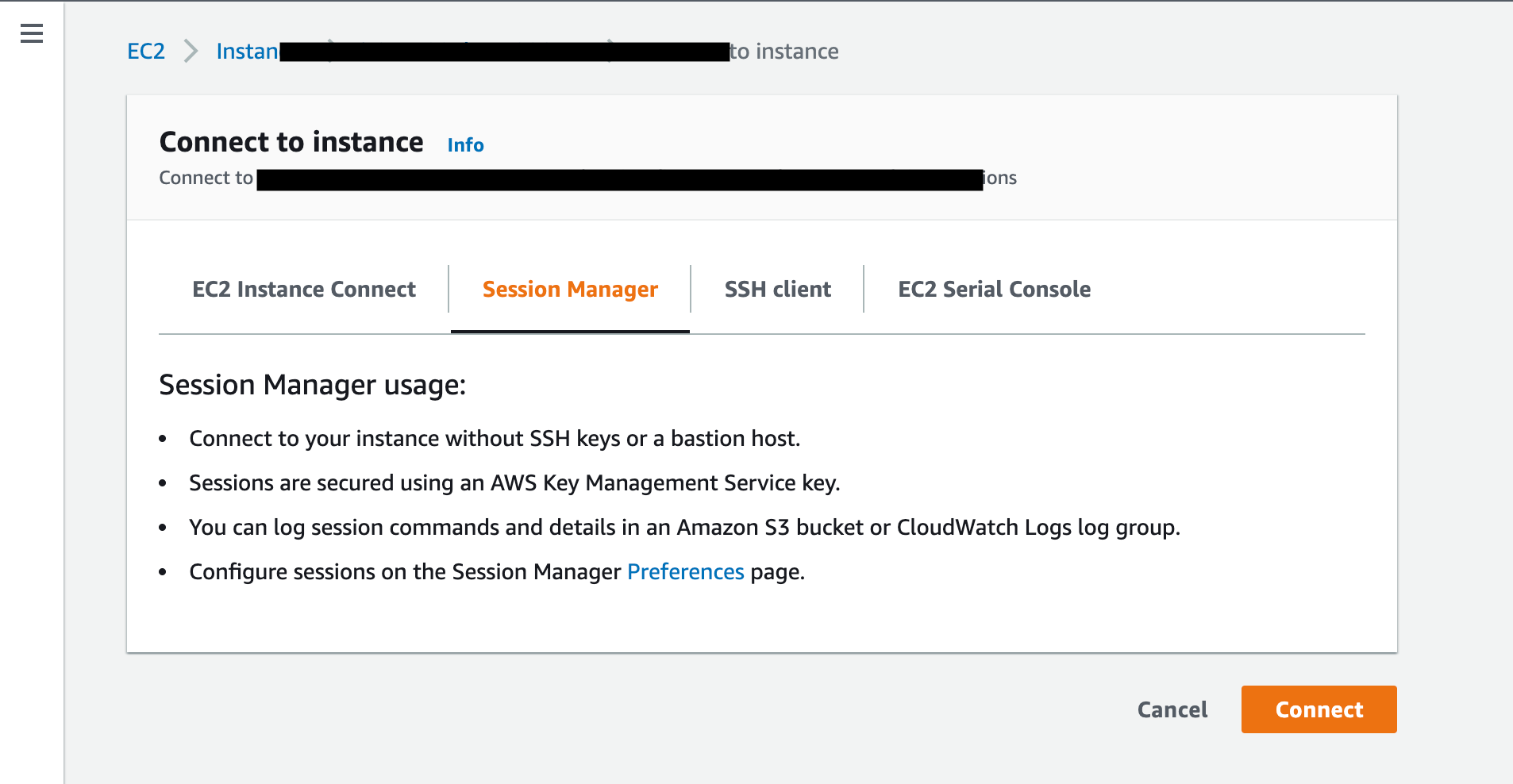Click the Connect to instance heading

click(x=291, y=142)
